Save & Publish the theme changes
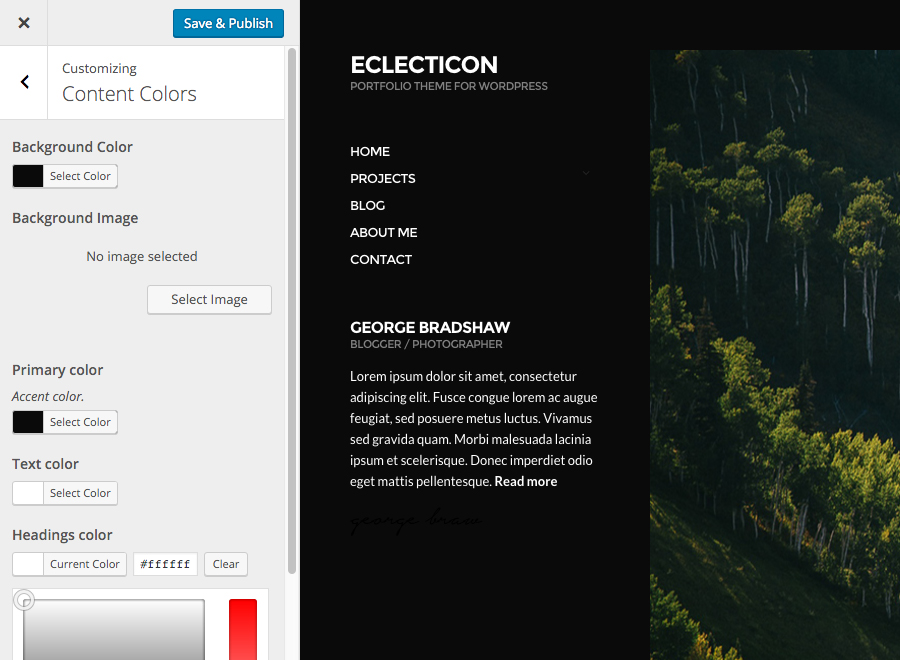The image size is (900, 660). [228, 23]
